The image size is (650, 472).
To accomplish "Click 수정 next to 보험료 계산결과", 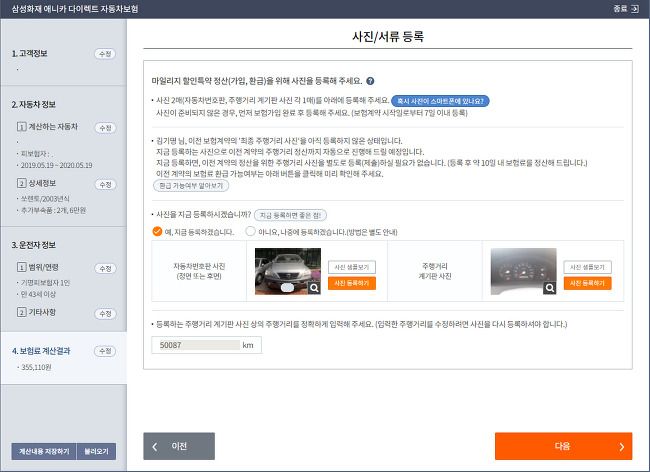I will click(x=105, y=351).
